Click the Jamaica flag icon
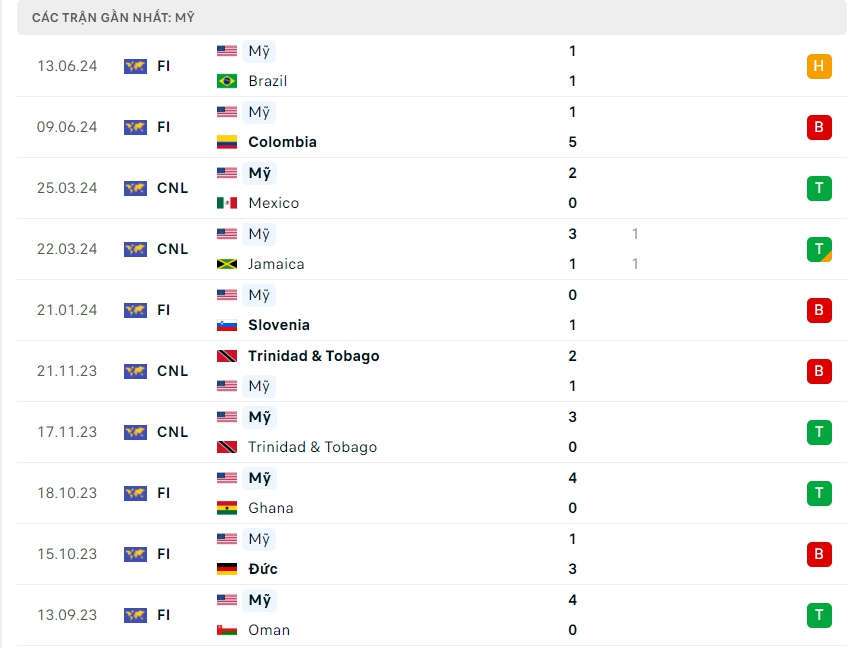 pos(227,264)
